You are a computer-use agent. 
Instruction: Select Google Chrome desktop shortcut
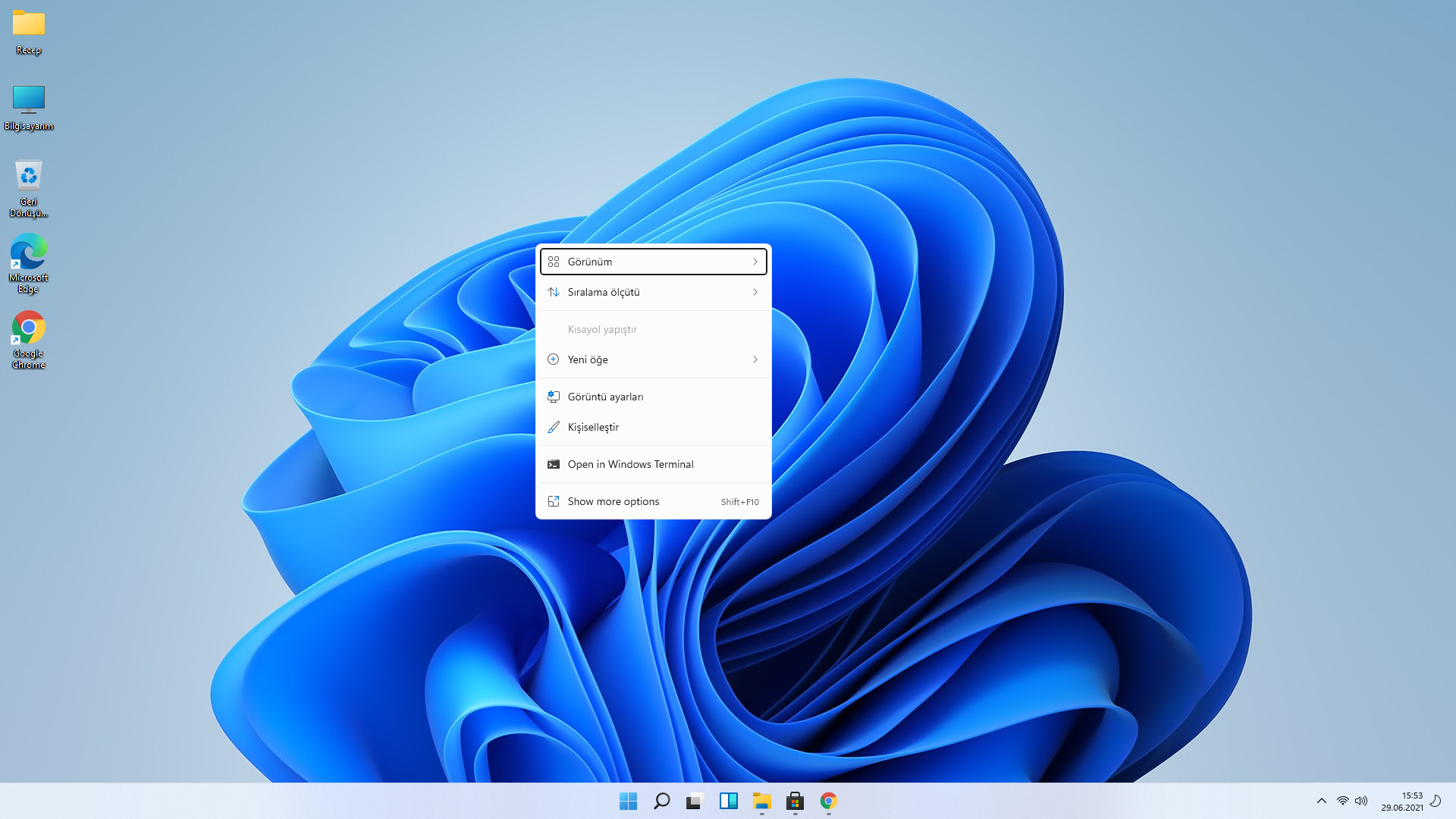29,328
